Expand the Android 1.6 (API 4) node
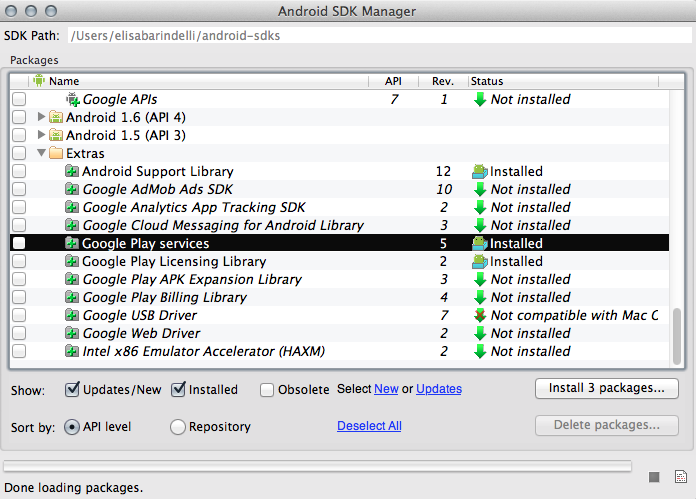The width and height of the screenshot is (696, 499). (41, 117)
